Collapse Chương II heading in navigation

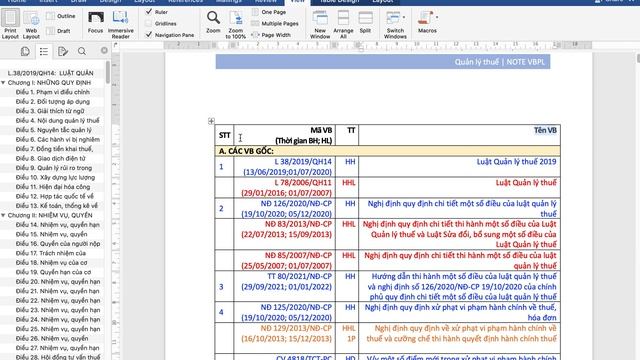[3, 215]
